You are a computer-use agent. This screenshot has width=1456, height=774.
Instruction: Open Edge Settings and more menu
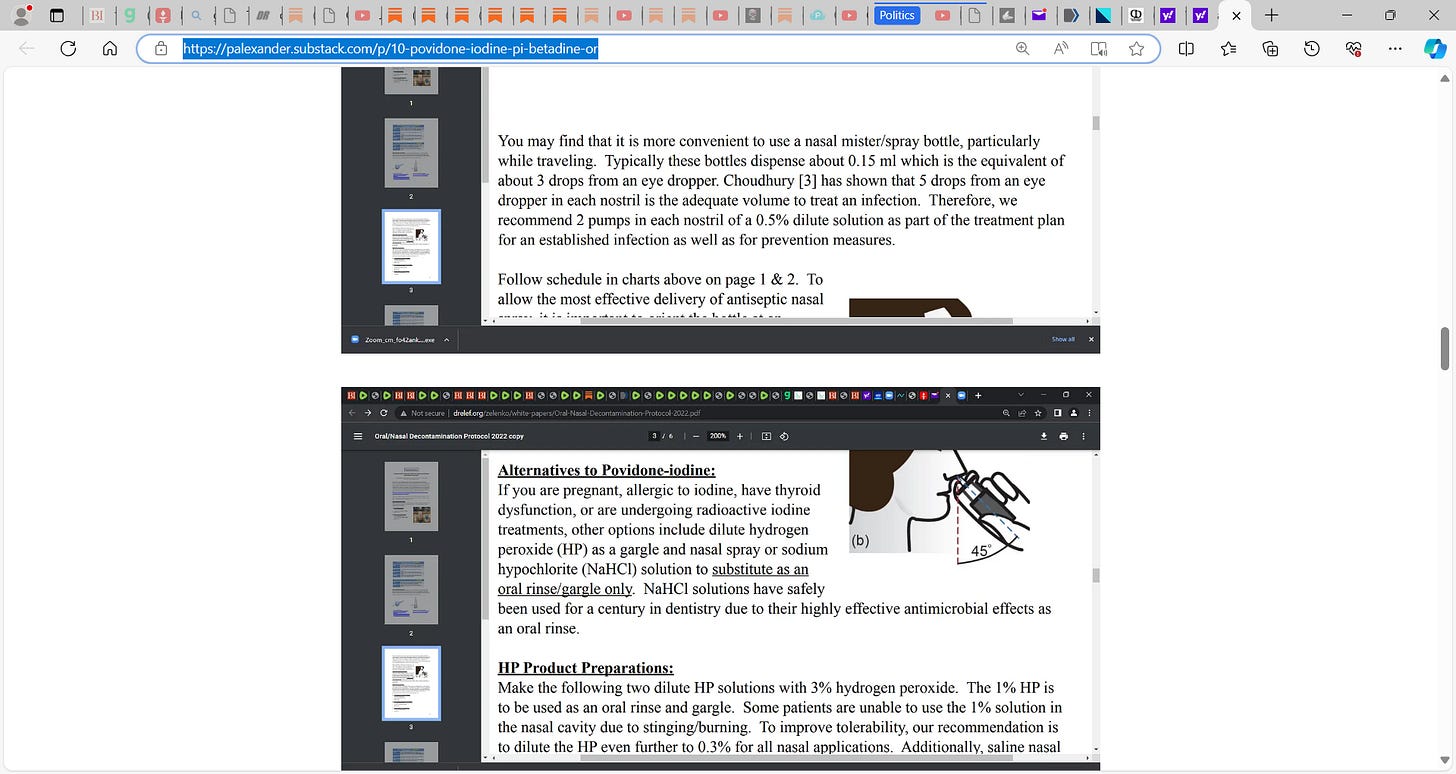(1396, 48)
